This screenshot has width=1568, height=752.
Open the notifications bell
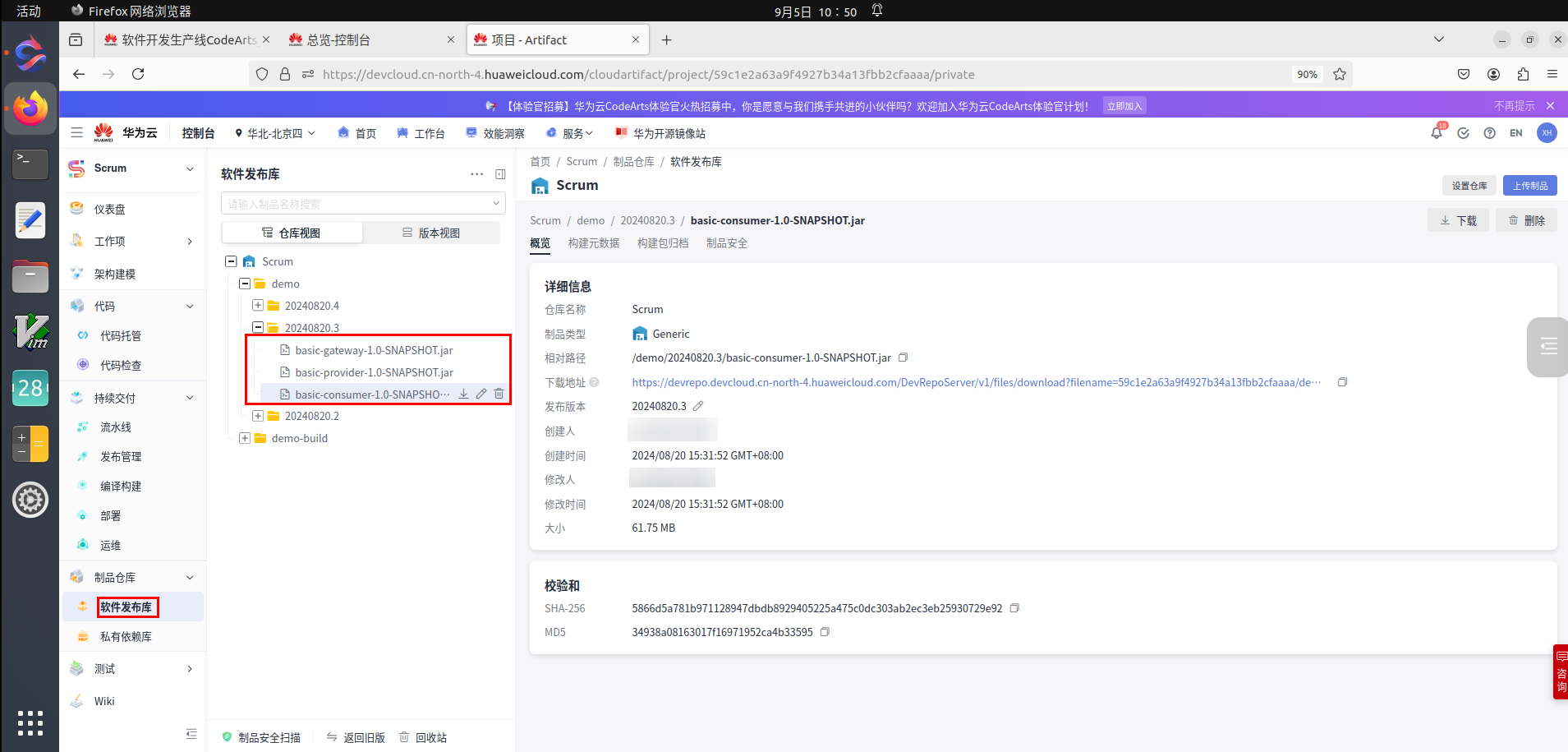coord(1437,132)
